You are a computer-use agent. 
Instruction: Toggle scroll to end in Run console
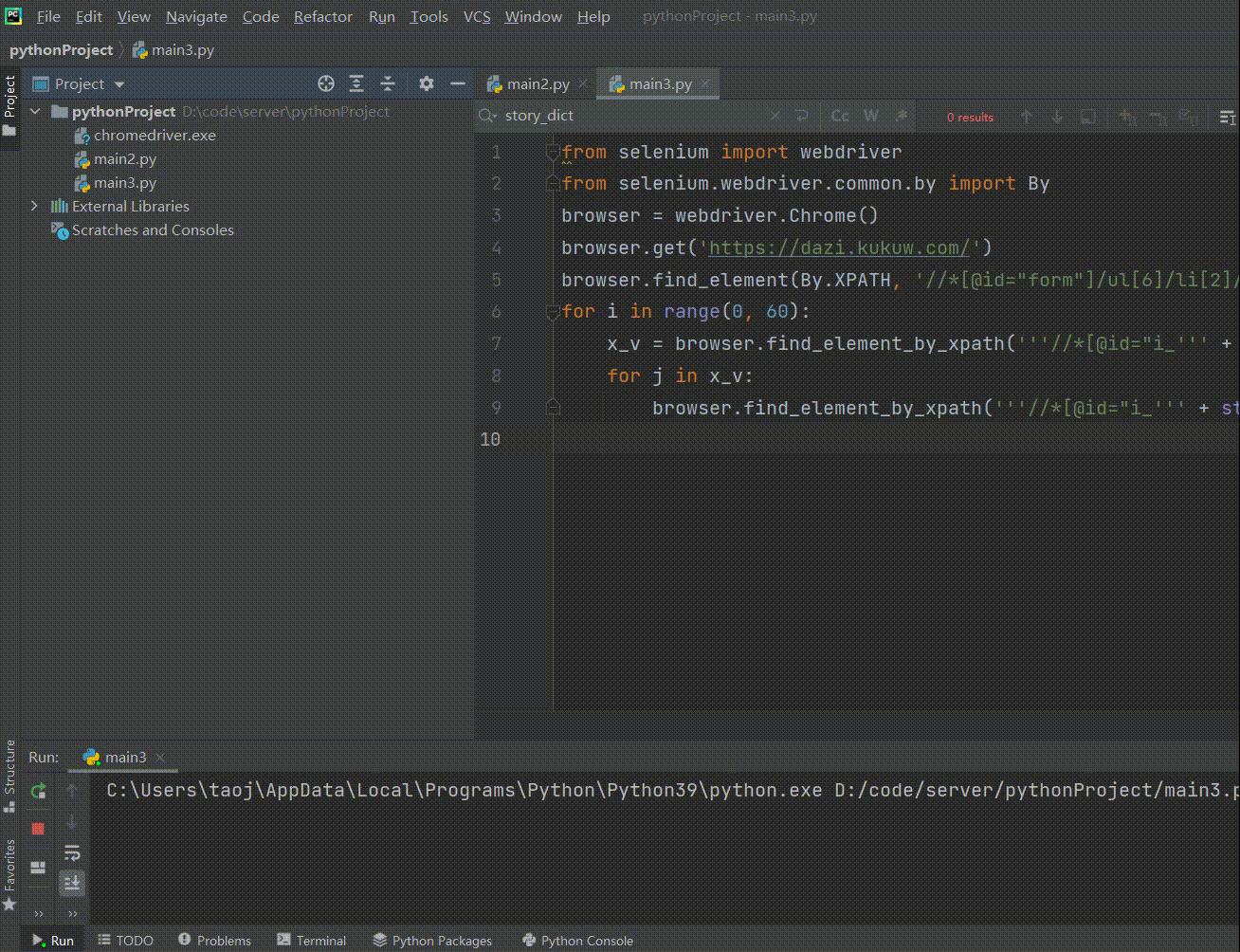click(x=72, y=884)
